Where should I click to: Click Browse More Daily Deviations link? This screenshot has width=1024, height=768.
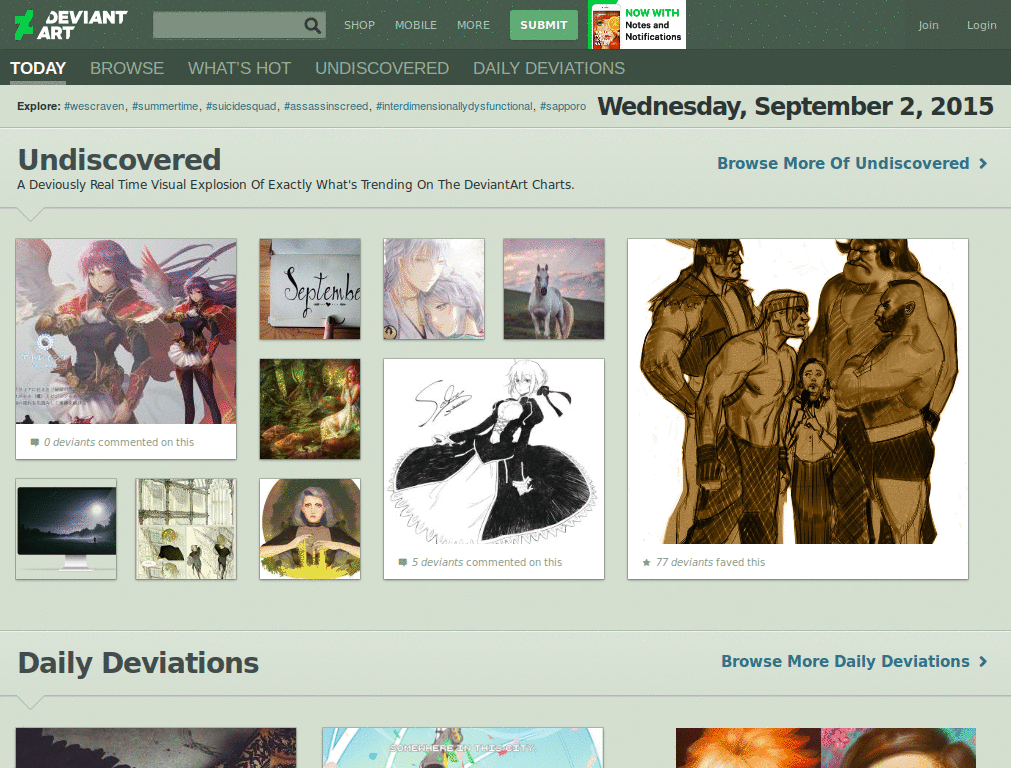point(845,662)
